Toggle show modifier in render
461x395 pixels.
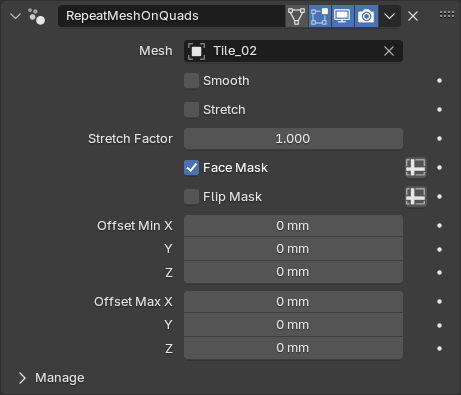pos(366,16)
